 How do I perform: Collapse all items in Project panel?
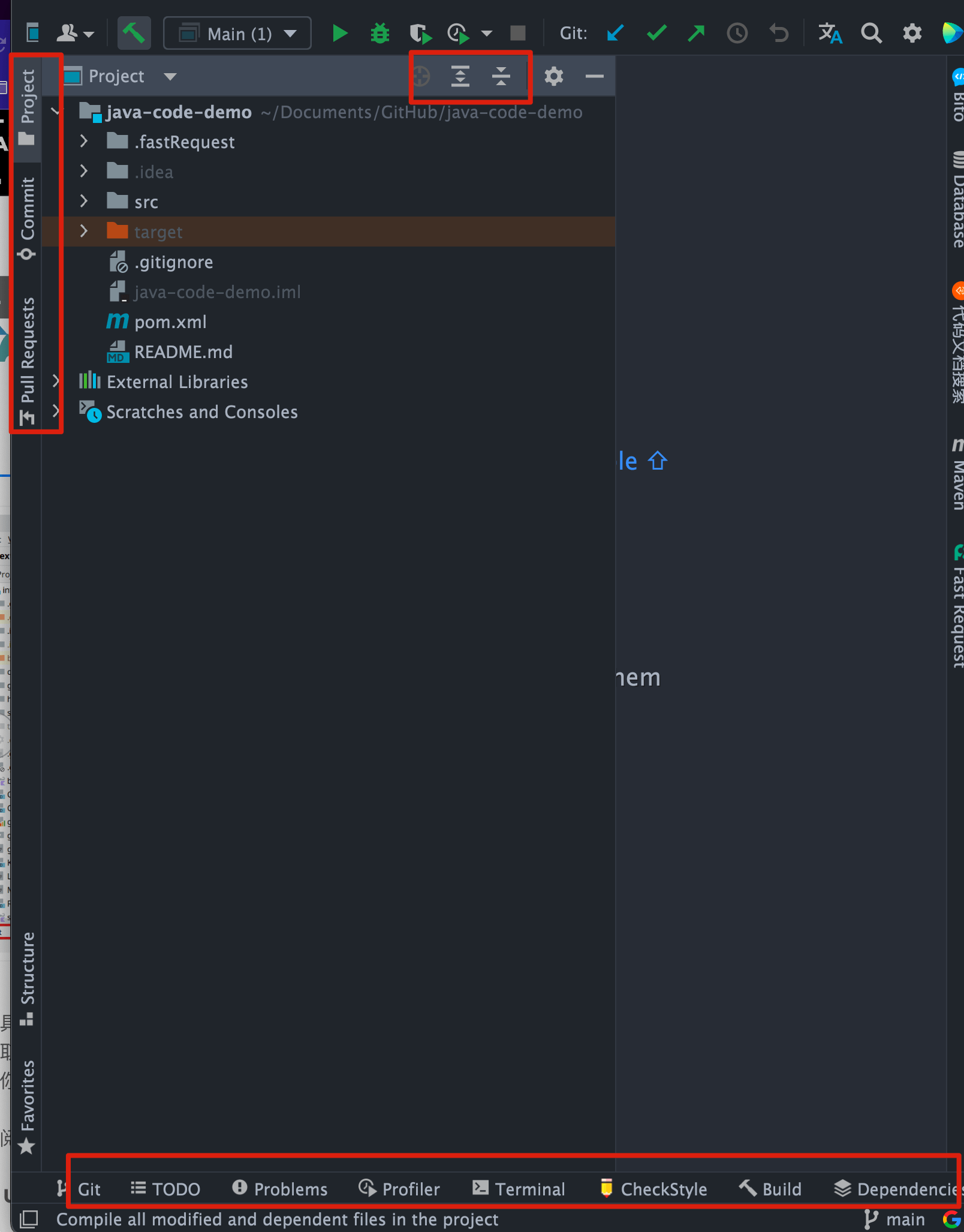[501, 76]
